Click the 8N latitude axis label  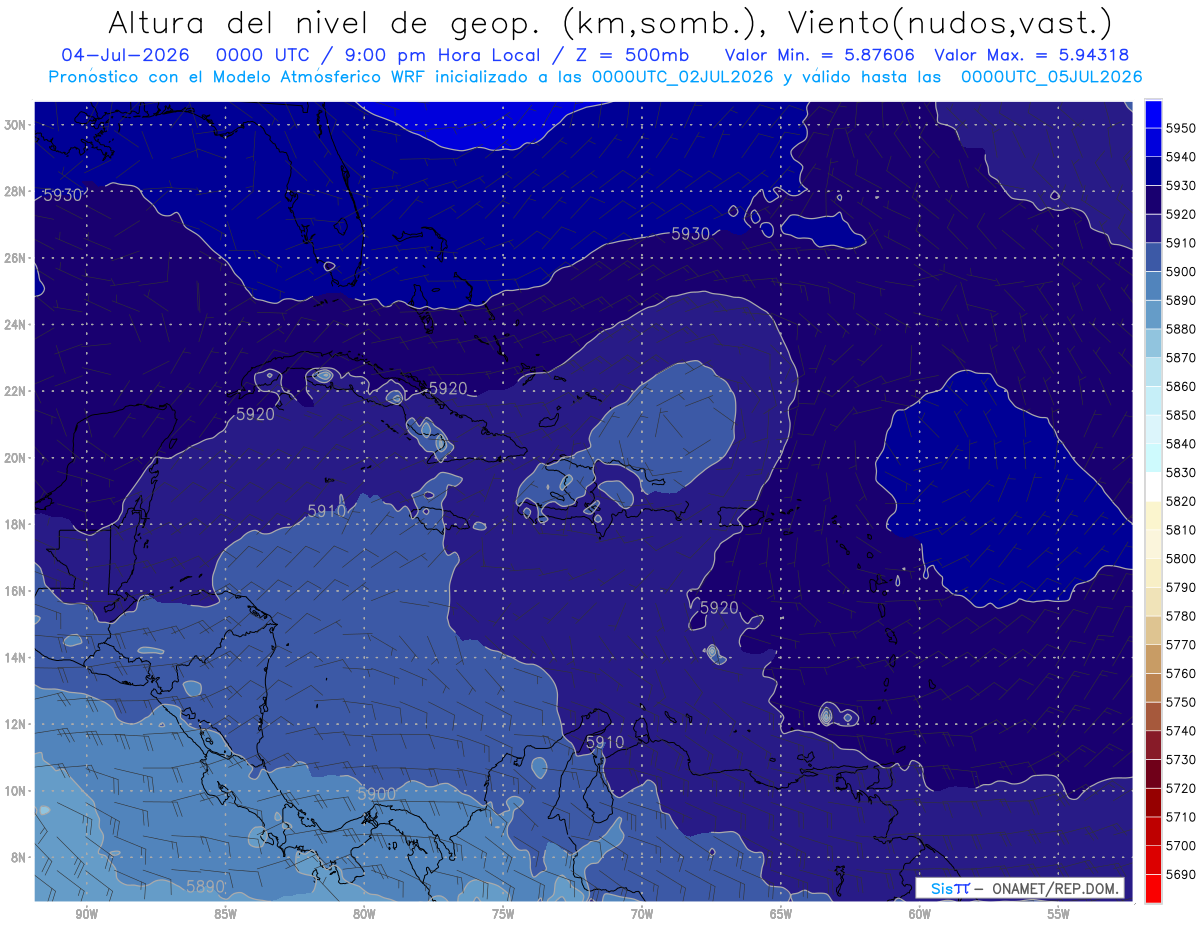click(x=19, y=857)
